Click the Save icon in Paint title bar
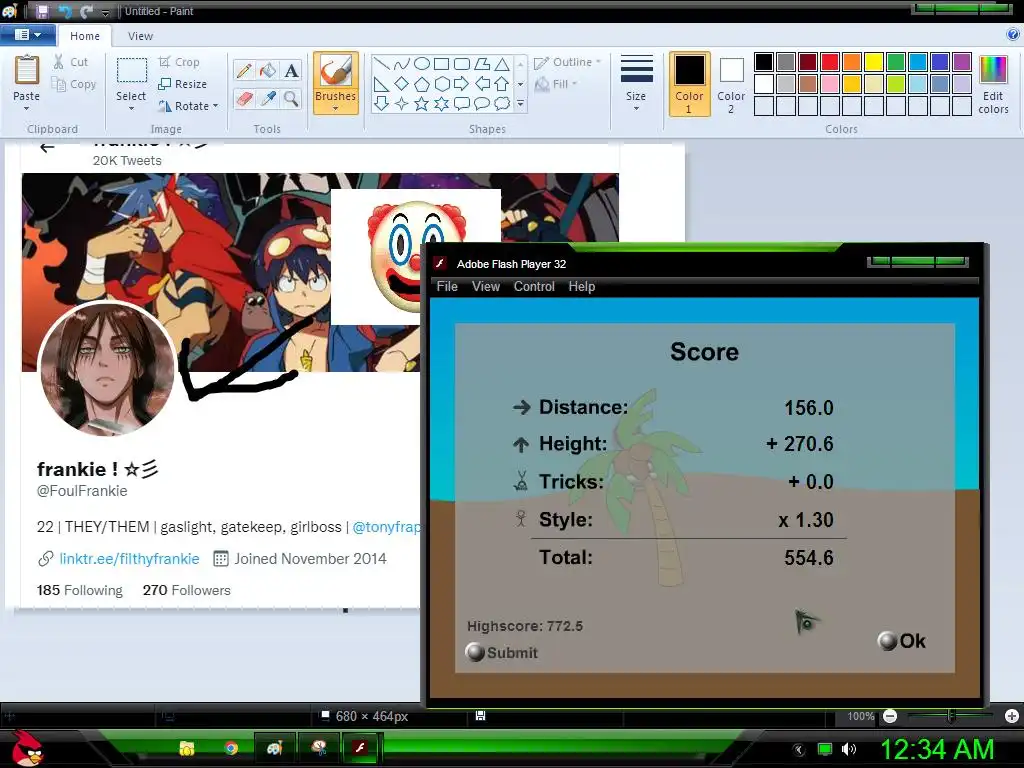Image resolution: width=1024 pixels, height=768 pixels. pyautogui.click(x=42, y=11)
